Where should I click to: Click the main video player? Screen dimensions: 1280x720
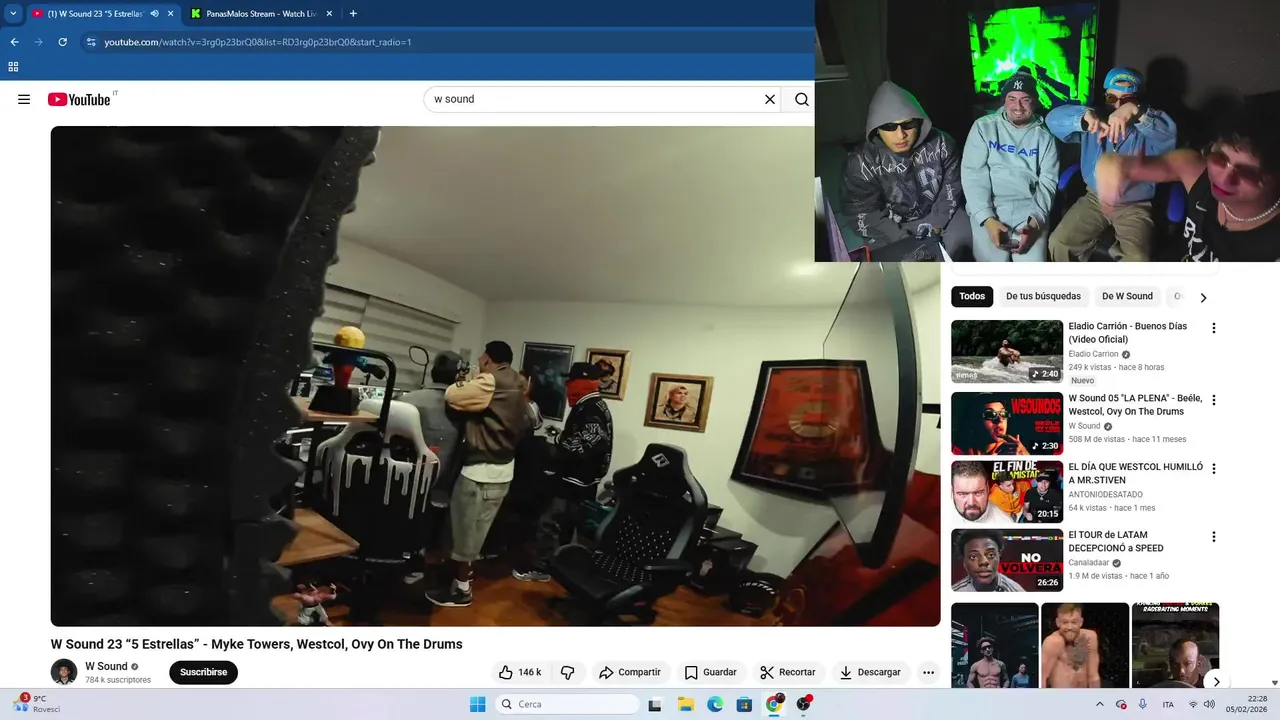[496, 376]
